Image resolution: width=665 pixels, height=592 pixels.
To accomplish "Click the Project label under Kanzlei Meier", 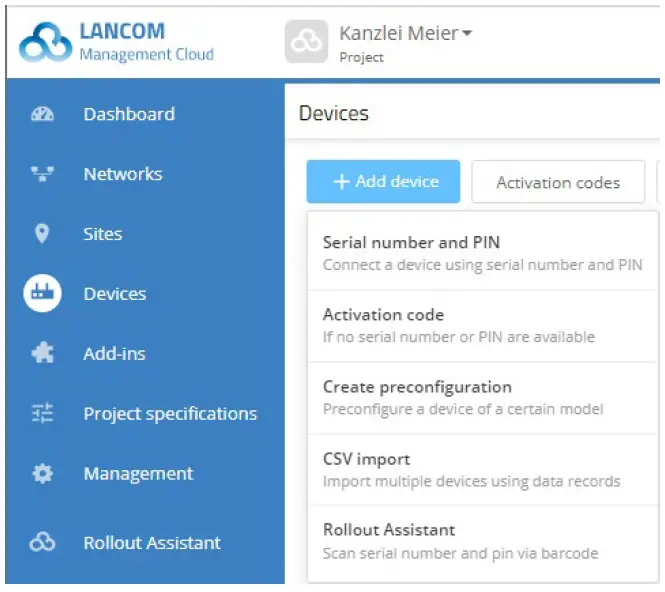I will pos(361,57).
